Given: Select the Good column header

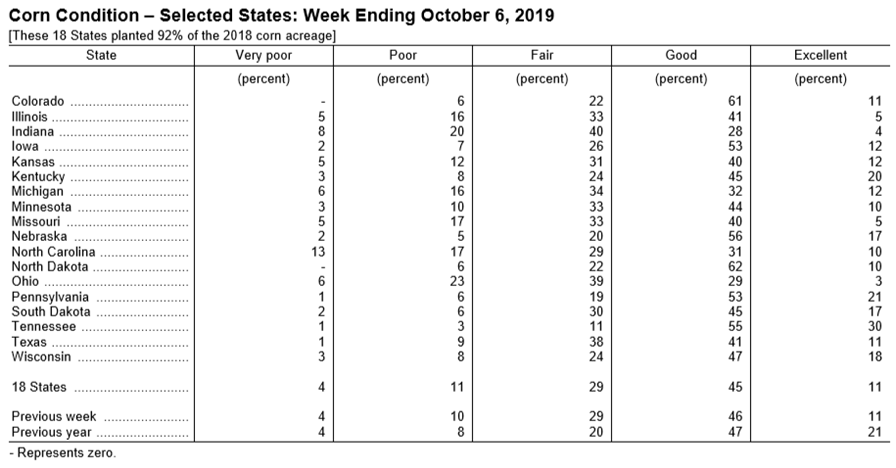Looking at the screenshot, I should click(681, 55).
